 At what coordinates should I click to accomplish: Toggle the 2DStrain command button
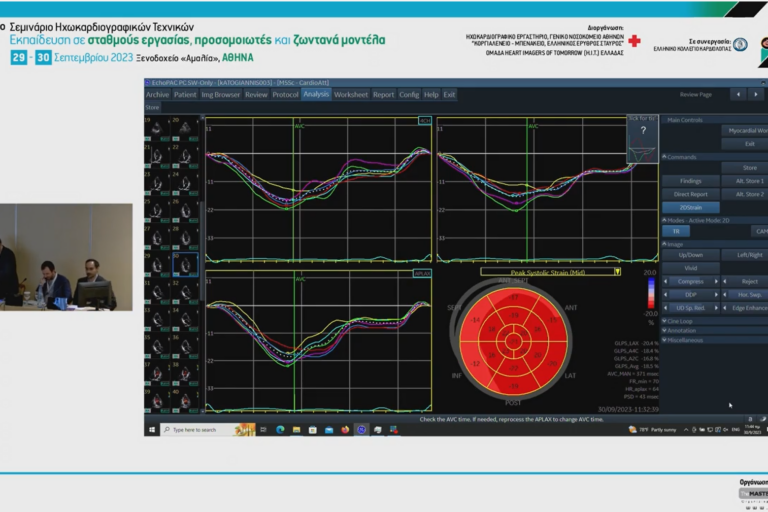[x=691, y=207]
